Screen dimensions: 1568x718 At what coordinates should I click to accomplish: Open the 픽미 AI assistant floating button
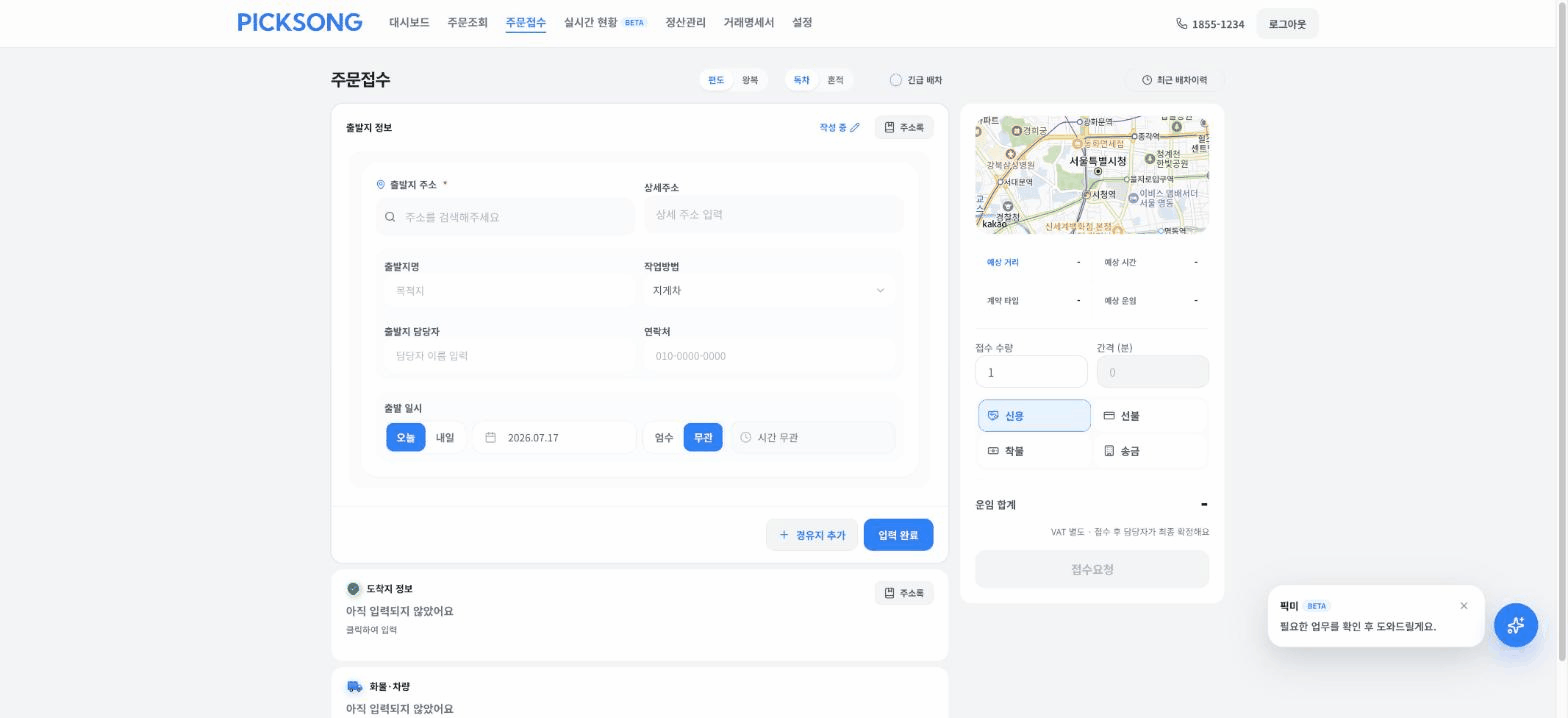pos(1516,625)
